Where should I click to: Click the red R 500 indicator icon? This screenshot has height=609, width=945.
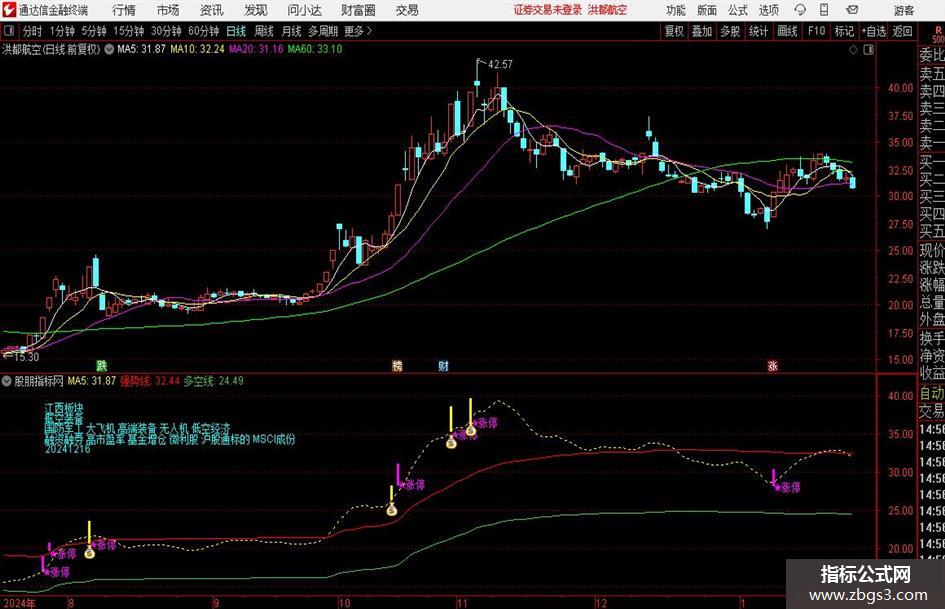[938, 34]
